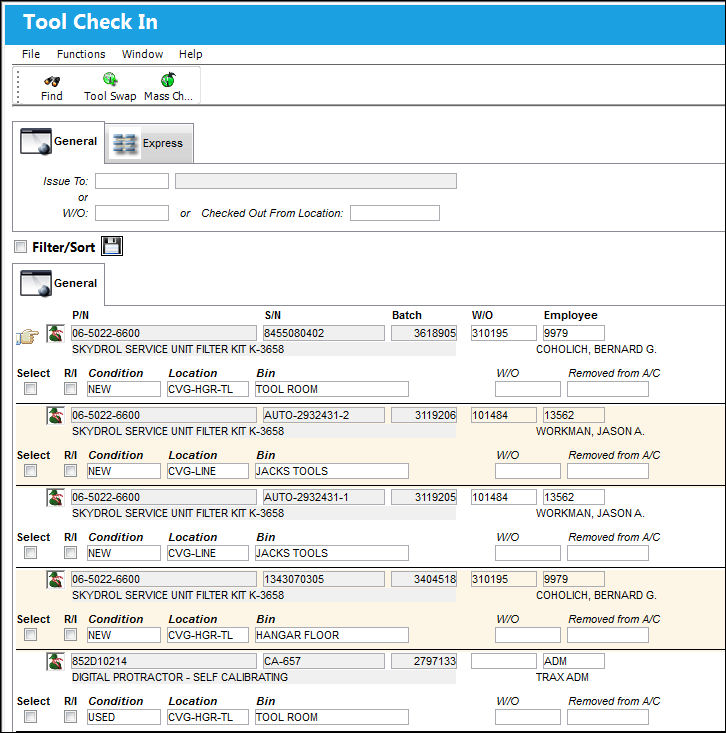The width and height of the screenshot is (726, 733).
Task: Click empty W/O field beside batch 2797133
Action: [x=503, y=661]
